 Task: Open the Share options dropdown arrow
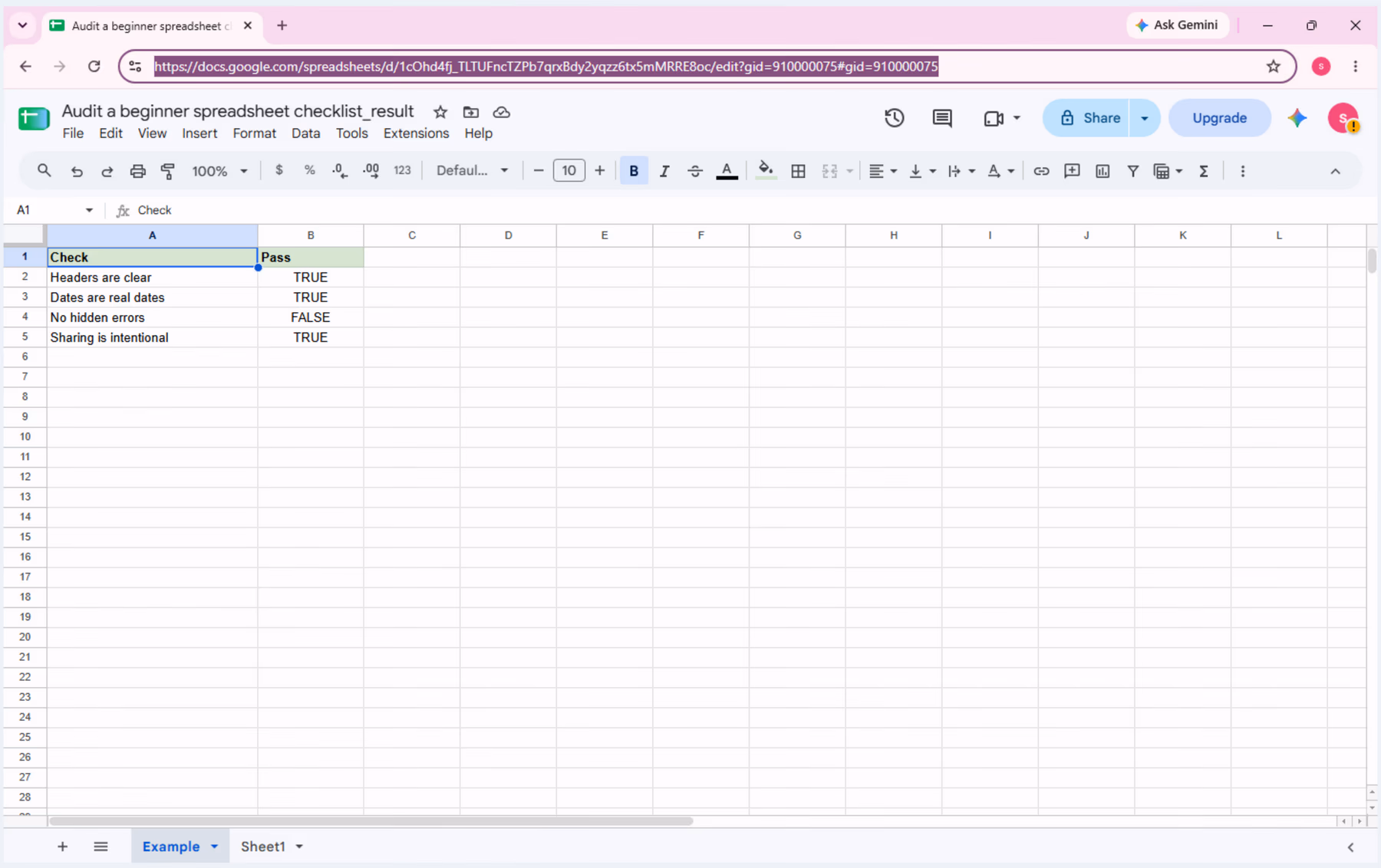coord(1145,118)
